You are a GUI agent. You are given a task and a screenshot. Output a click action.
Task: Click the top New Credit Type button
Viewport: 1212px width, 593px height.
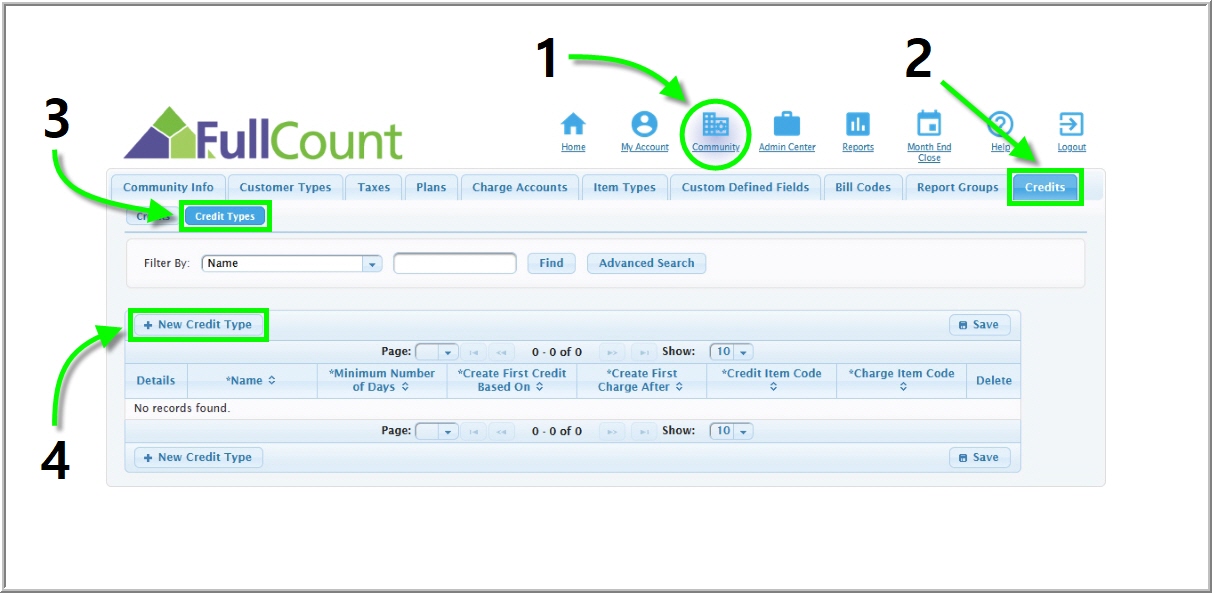click(198, 325)
